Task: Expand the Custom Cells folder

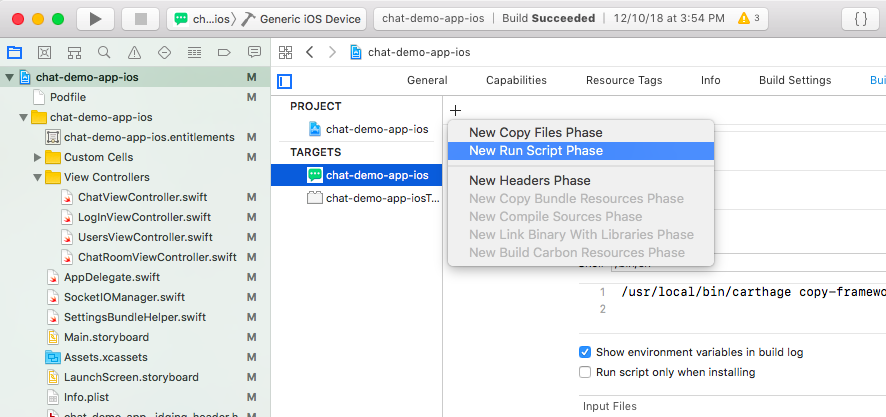Action: coord(37,157)
